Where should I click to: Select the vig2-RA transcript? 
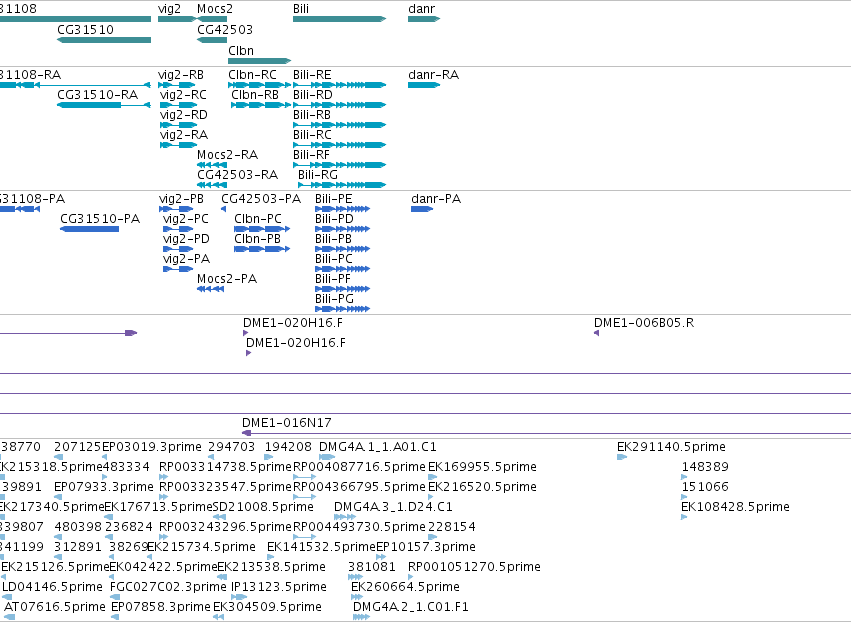179,145
